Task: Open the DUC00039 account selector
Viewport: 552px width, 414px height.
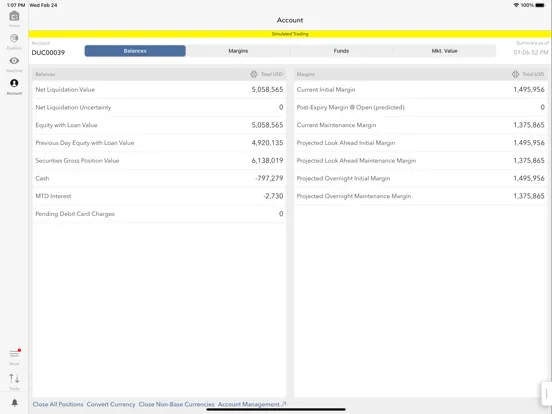Action: [48, 52]
